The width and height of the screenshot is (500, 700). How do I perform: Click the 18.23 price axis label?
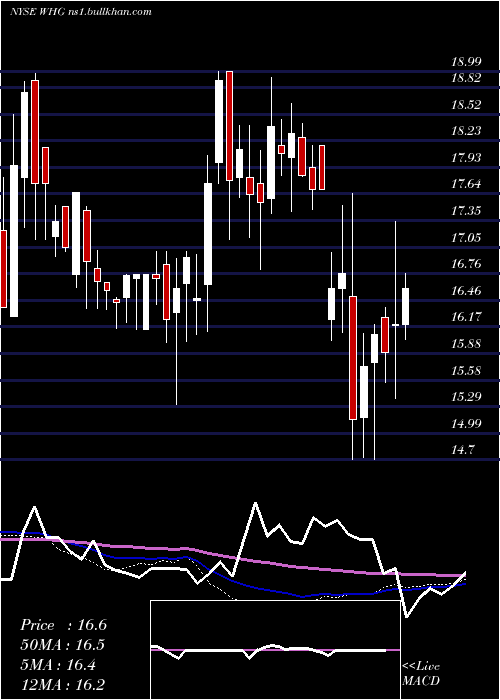tap(466, 131)
